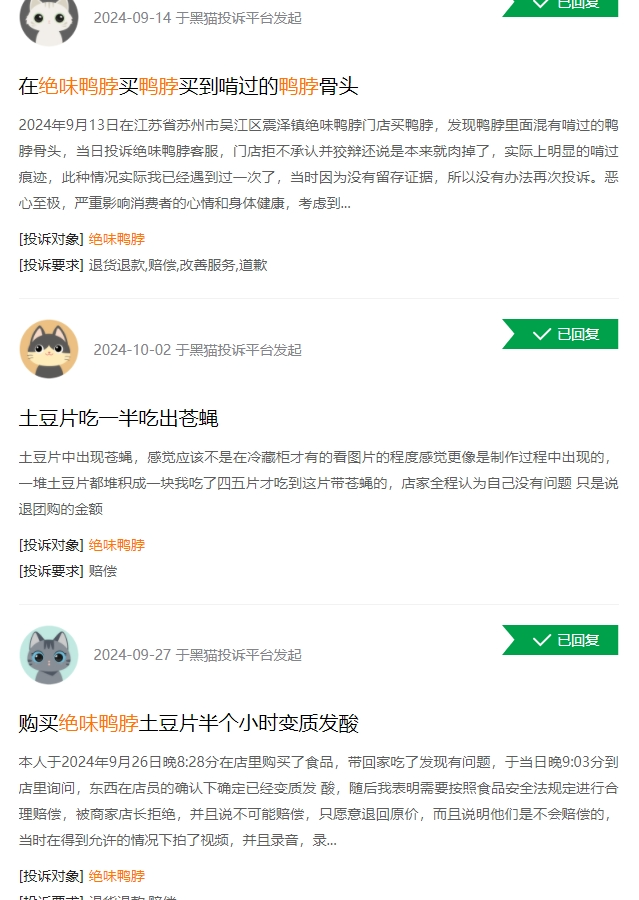This screenshot has height=900, width=639.
Task: Click the white cat avatar icon
Action: pos(49,20)
